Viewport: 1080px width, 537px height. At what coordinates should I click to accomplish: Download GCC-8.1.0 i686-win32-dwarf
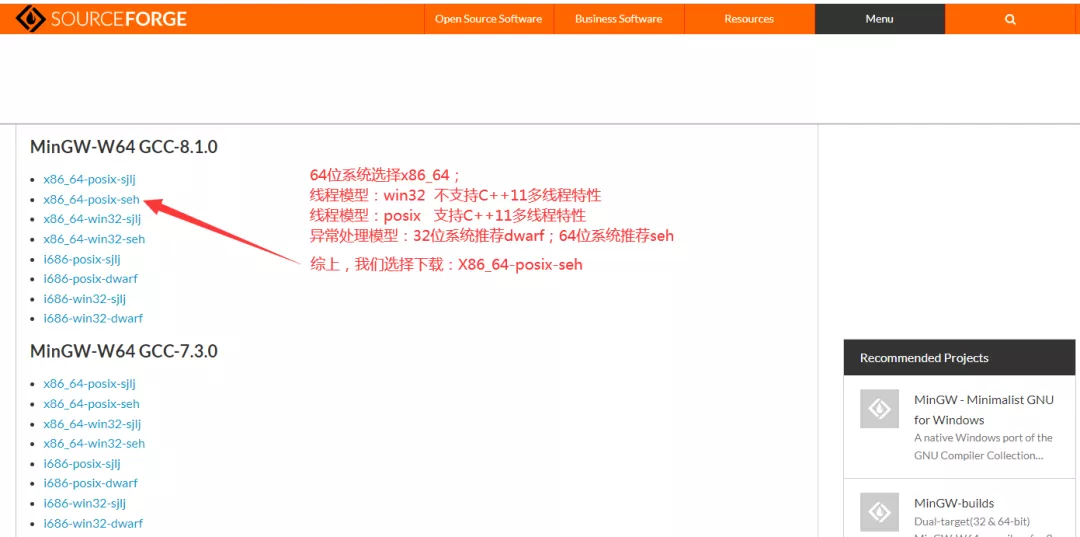93,319
